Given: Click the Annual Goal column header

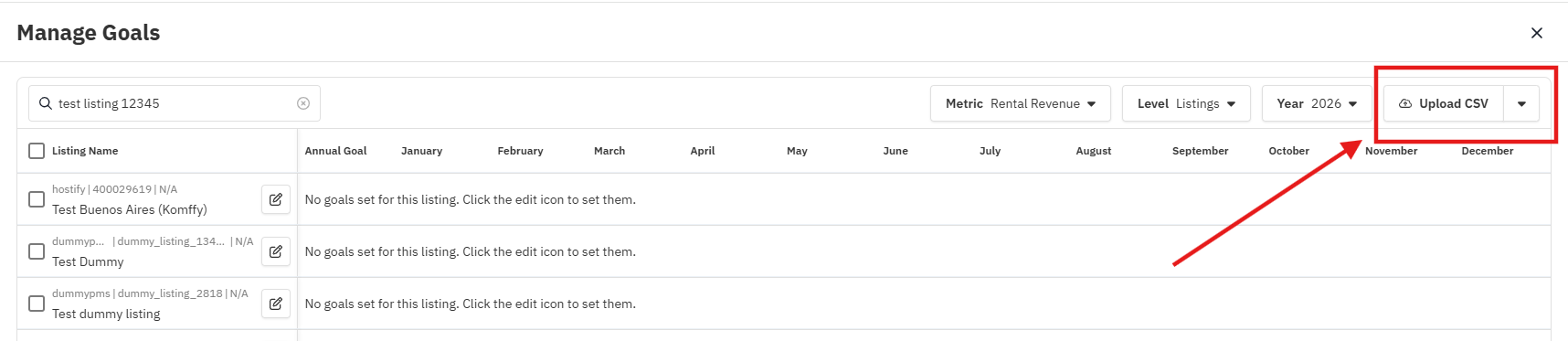Looking at the screenshot, I should click(x=335, y=151).
